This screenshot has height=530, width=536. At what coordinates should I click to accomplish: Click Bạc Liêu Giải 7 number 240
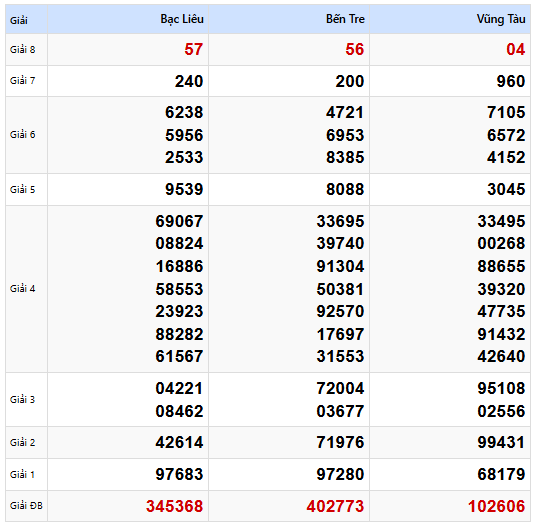189,81
